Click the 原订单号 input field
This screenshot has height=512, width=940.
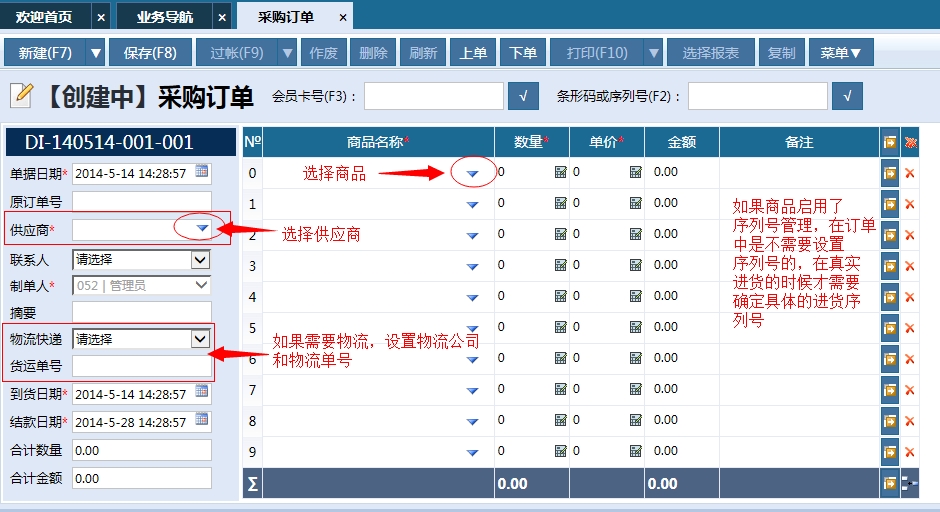point(142,201)
